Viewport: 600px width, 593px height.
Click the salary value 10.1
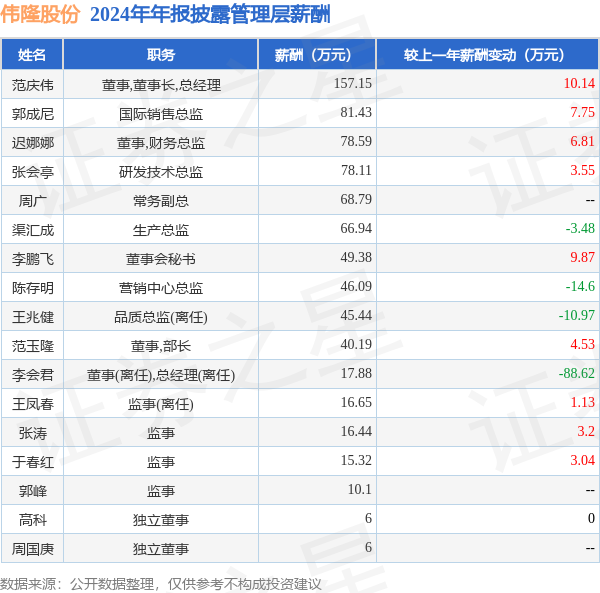[359, 489]
